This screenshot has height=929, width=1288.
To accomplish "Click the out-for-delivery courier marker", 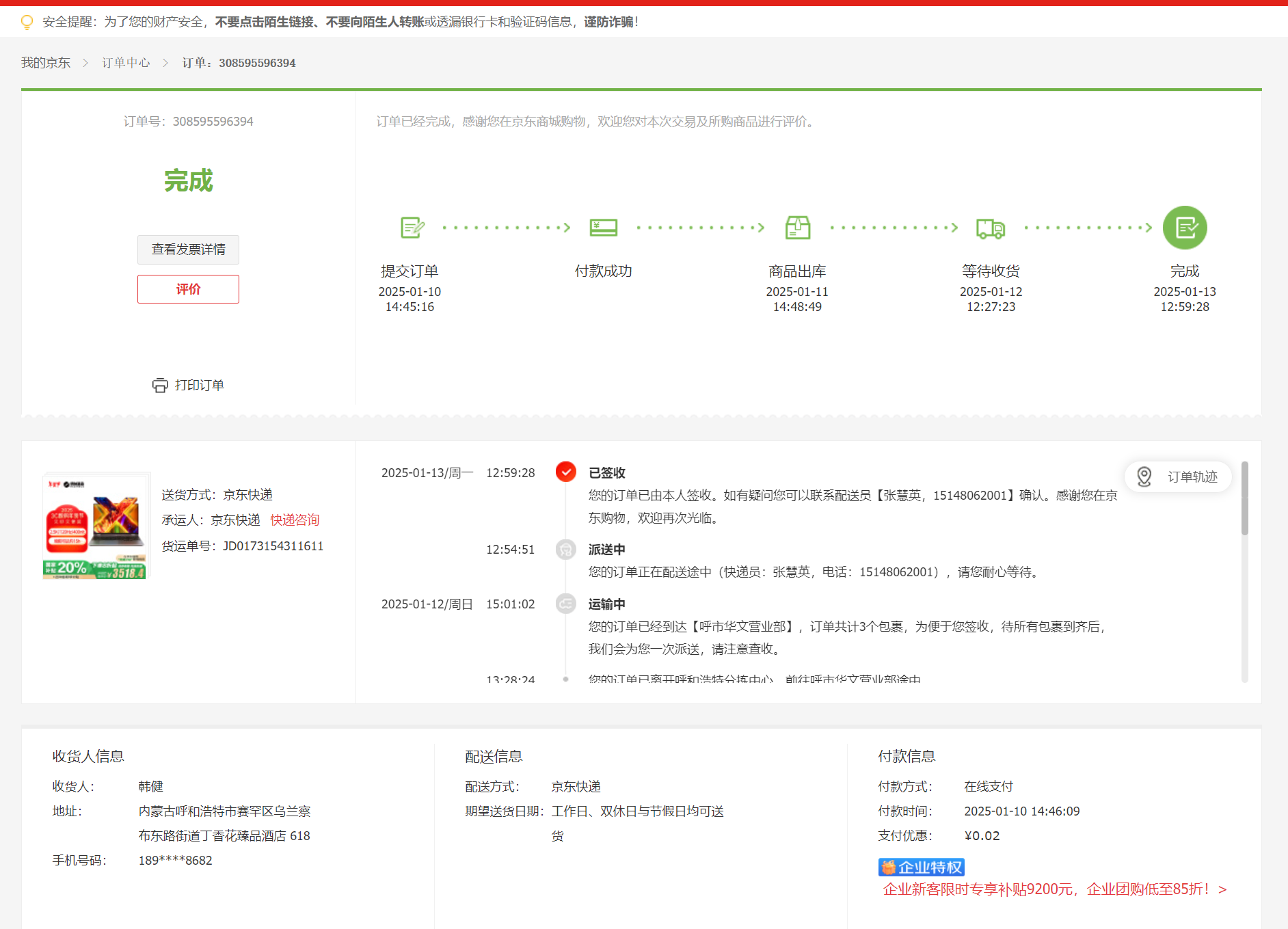I will [x=565, y=549].
